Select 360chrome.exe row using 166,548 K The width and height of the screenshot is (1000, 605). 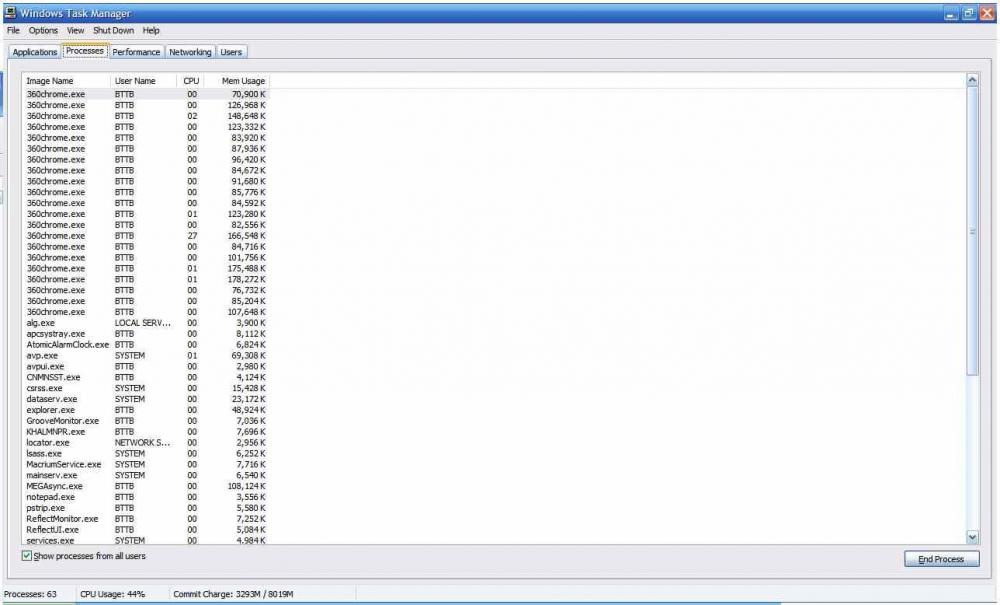(x=146, y=236)
